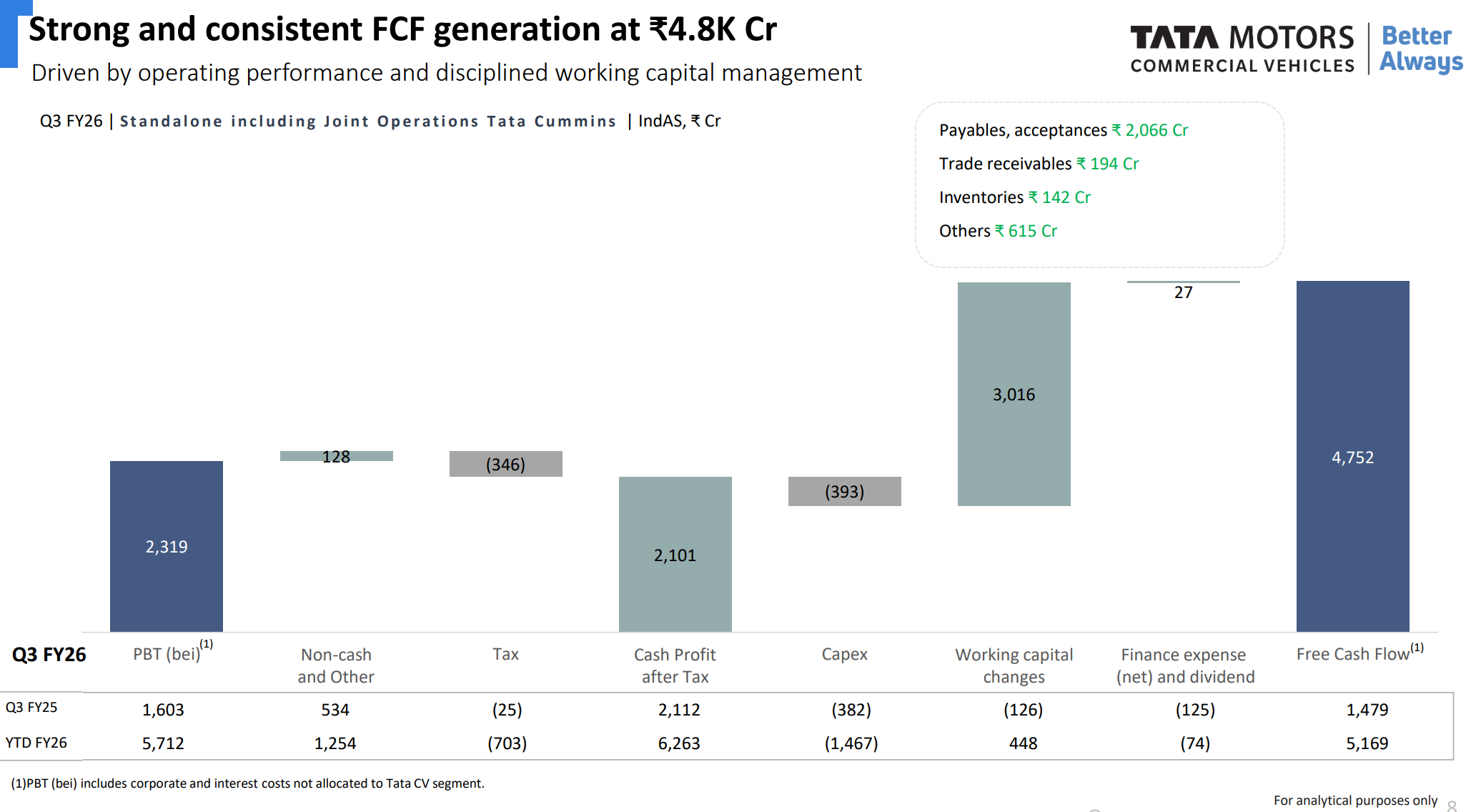Click the Non-cash and Other 128 bar
The width and height of the screenshot is (1476, 812).
pos(336,456)
